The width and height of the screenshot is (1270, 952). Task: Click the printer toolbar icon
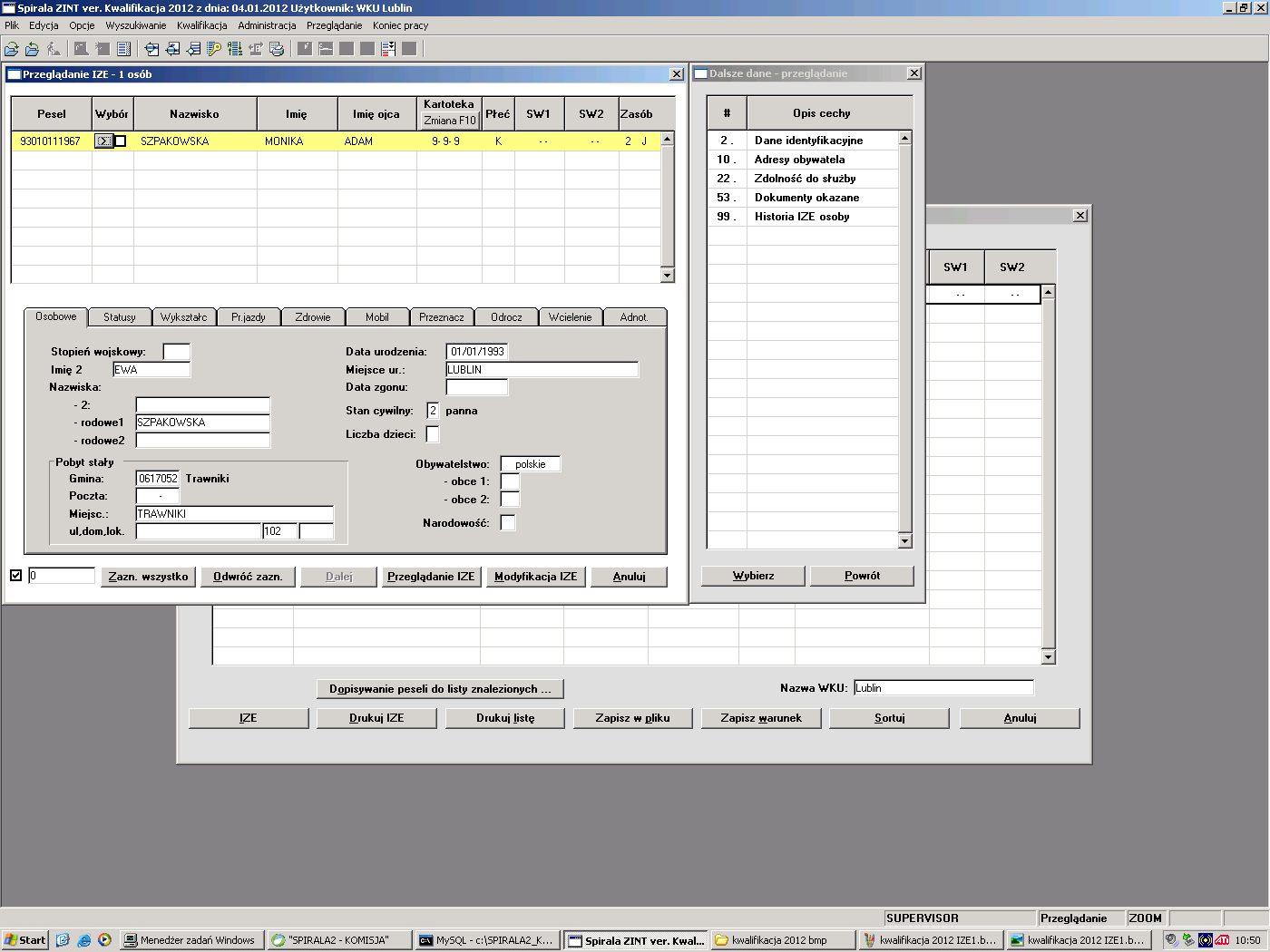[277, 49]
